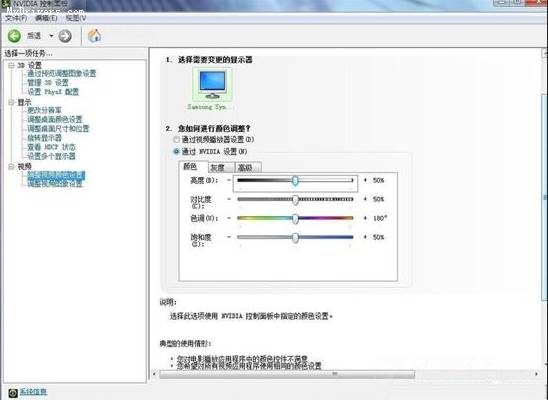Click horizontal scrollbar left arrow
548x400 pixels.
(x=154, y=374)
